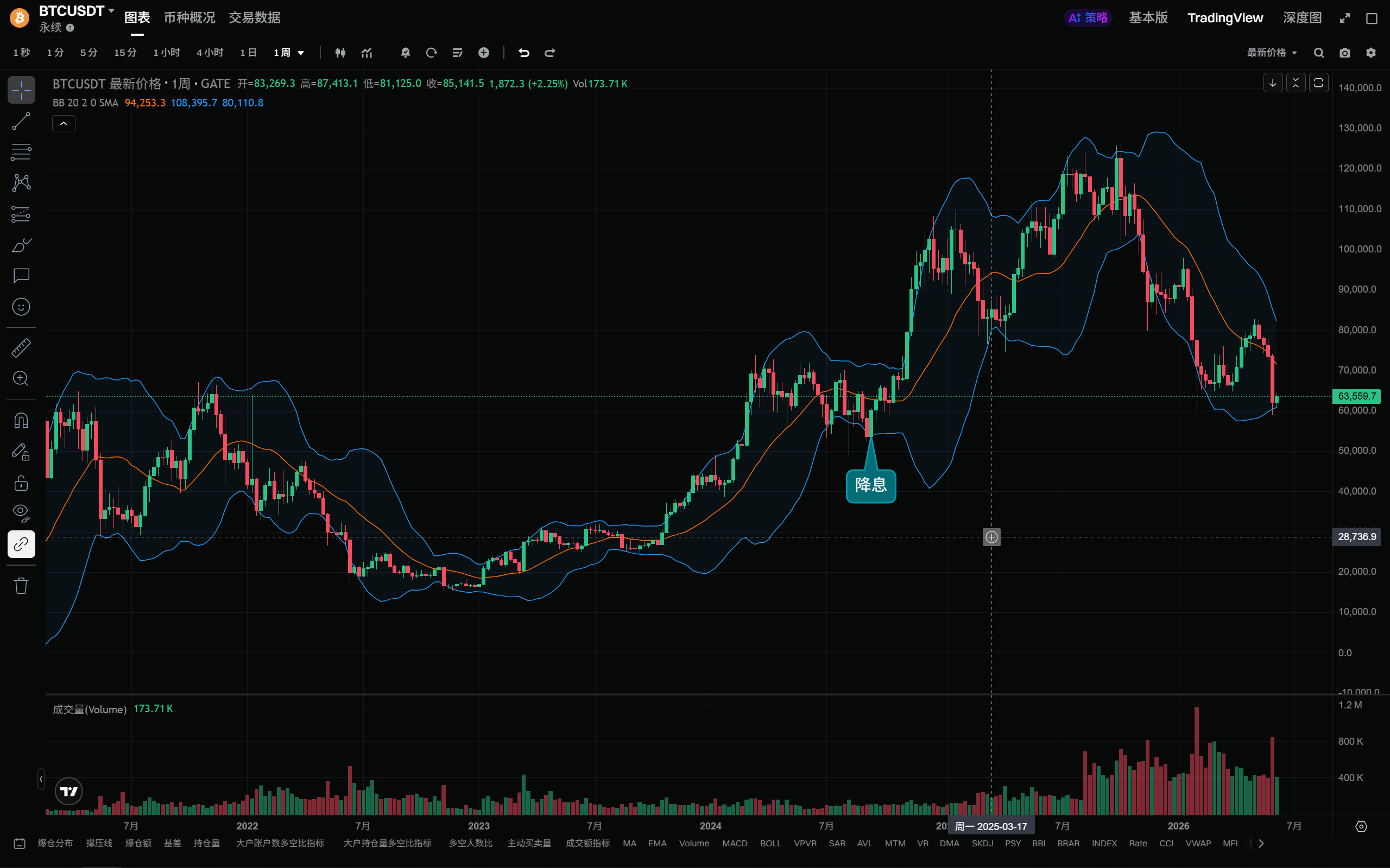1390x868 pixels.
Task: Click the MACD indicator at bottom bar
Action: [734, 844]
